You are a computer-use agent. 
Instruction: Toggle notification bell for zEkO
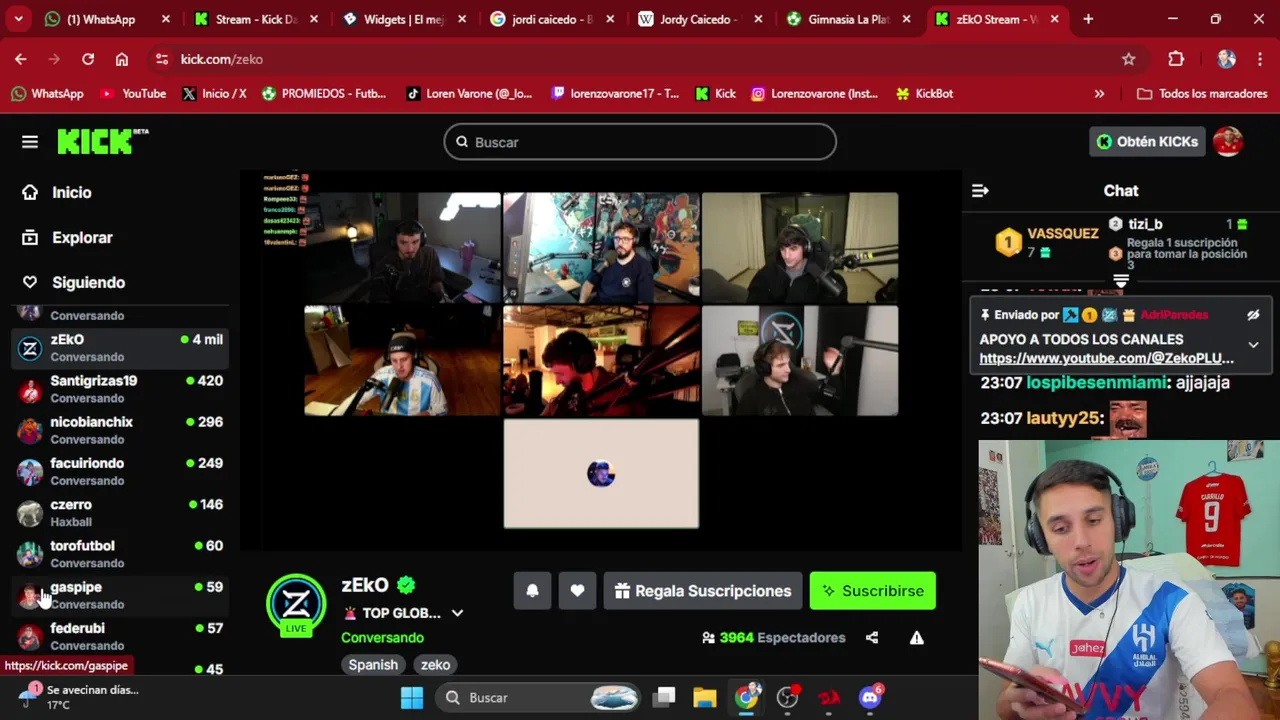532,591
